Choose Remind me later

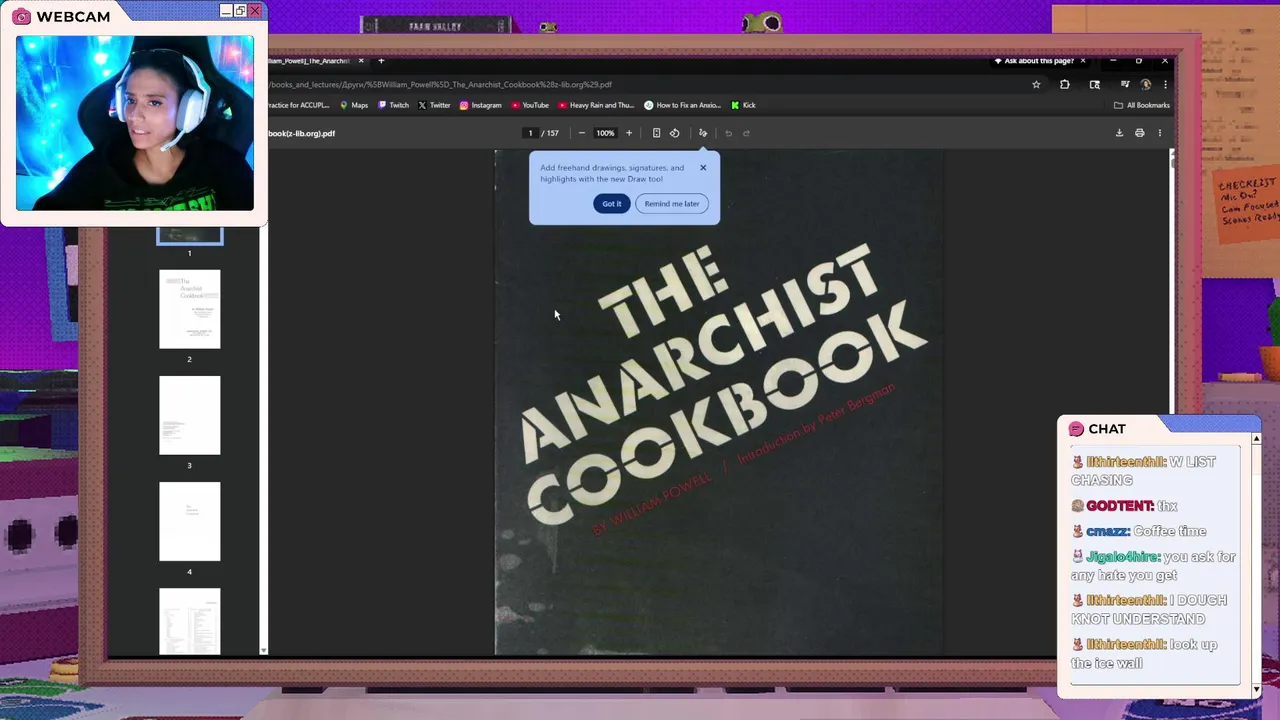(x=672, y=204)
